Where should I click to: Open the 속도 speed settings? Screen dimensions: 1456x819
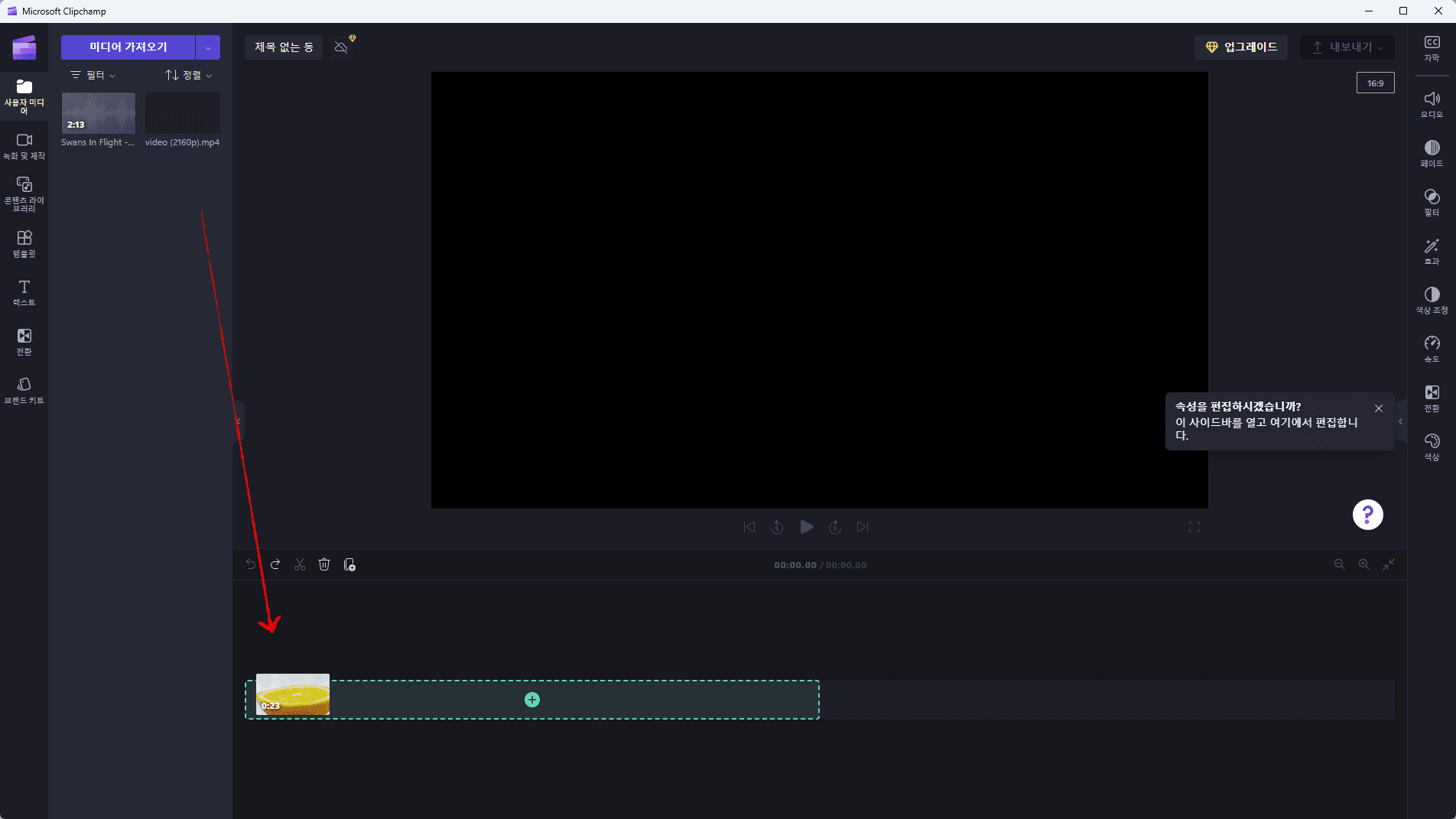pyautogui.click(x=1432, y=348)
